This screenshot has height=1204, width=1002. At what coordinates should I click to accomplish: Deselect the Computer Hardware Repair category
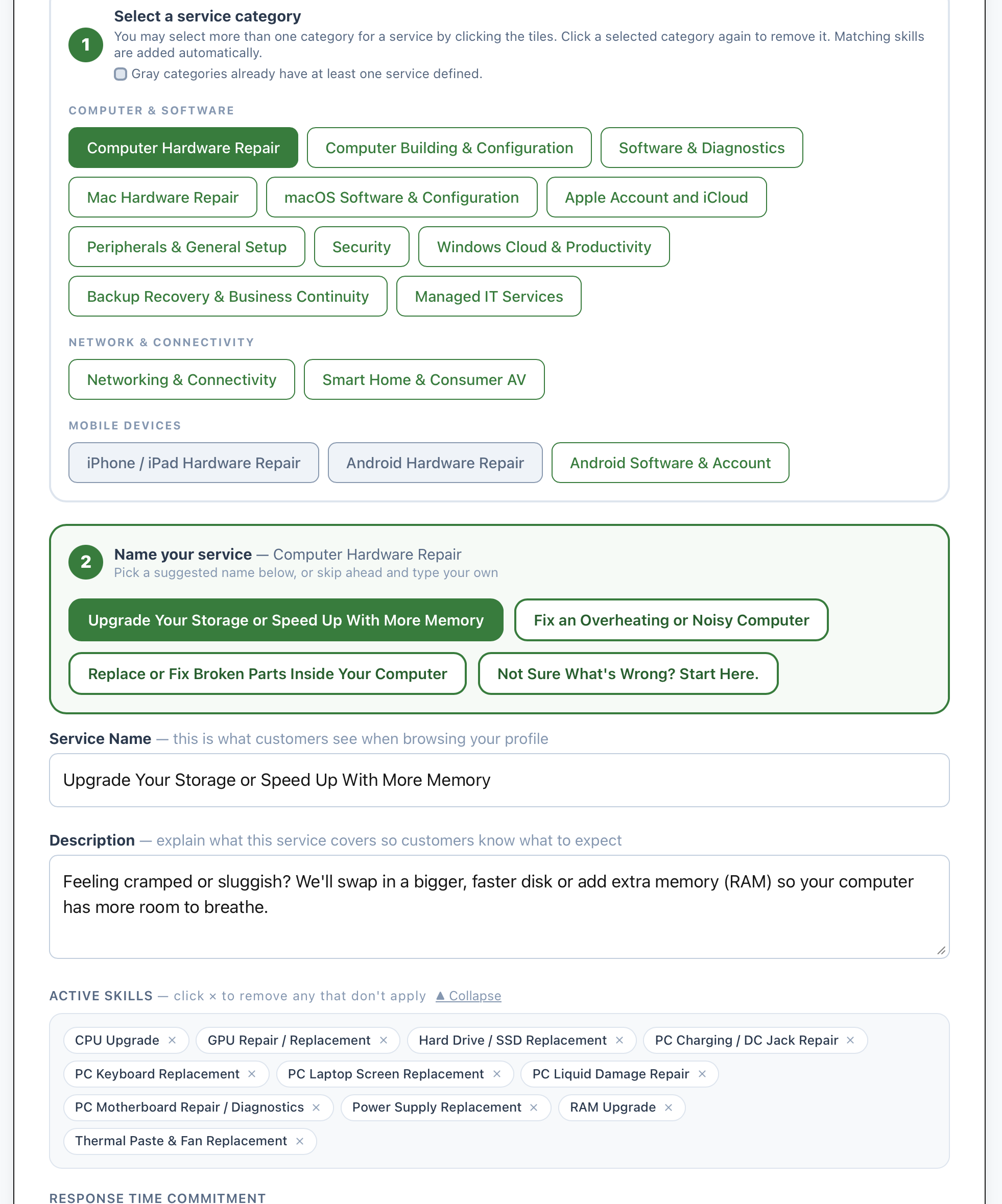(x=183, y=148)
